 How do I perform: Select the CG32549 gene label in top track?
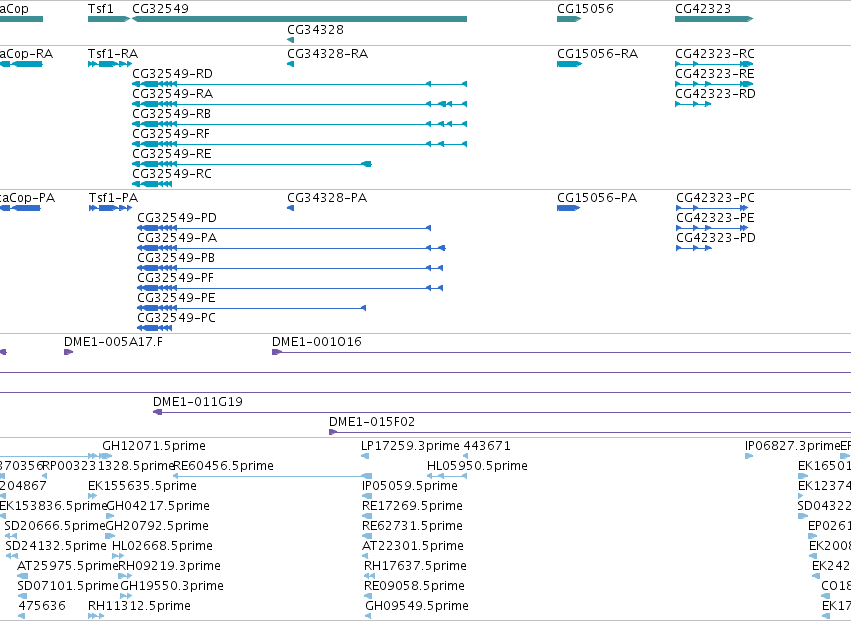[x=161, y=9]
